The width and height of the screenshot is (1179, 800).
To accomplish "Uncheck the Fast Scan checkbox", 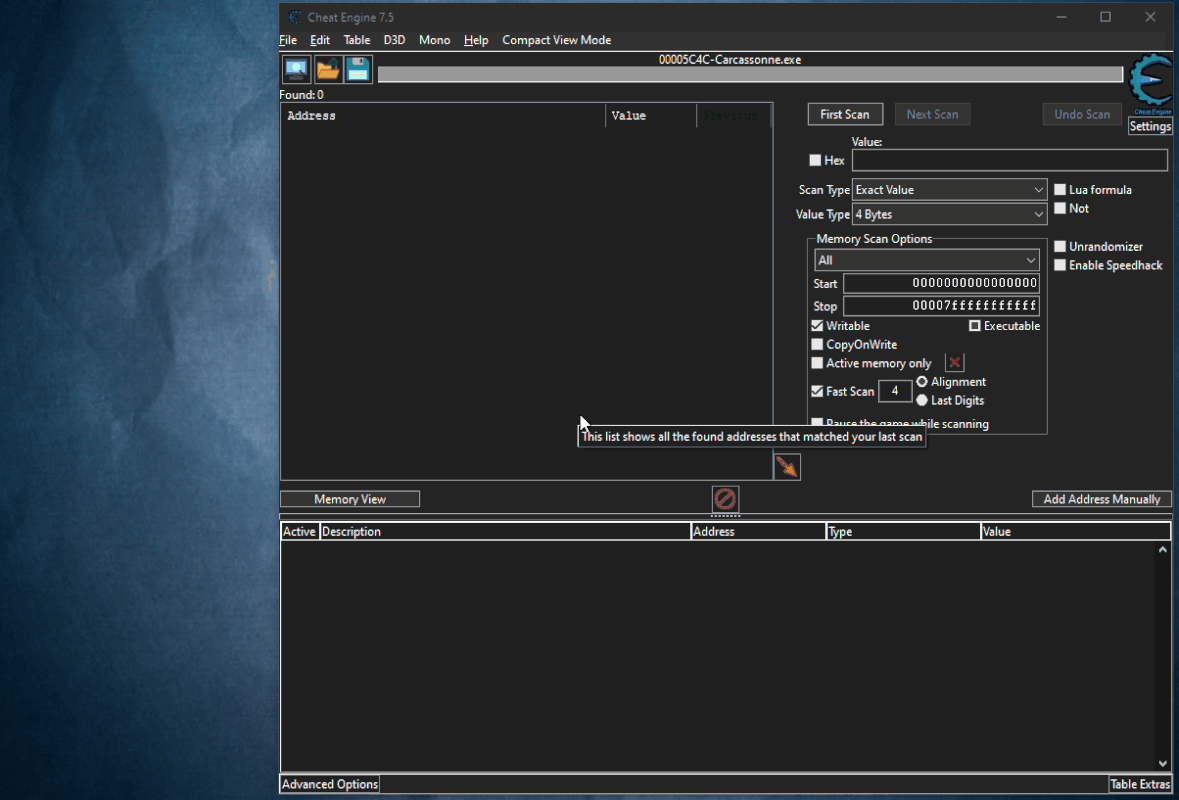I will [x=817, y=391].
